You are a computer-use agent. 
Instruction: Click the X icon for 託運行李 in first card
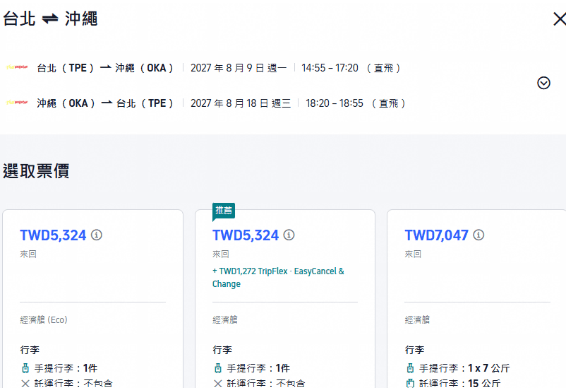25,383
